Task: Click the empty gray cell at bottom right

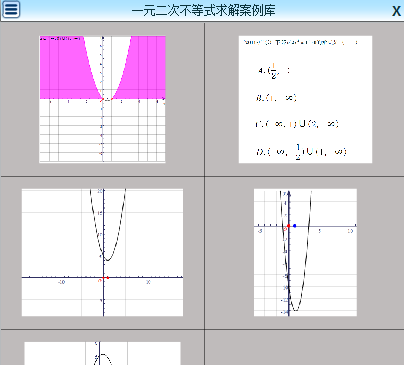Action: point(304,347)
